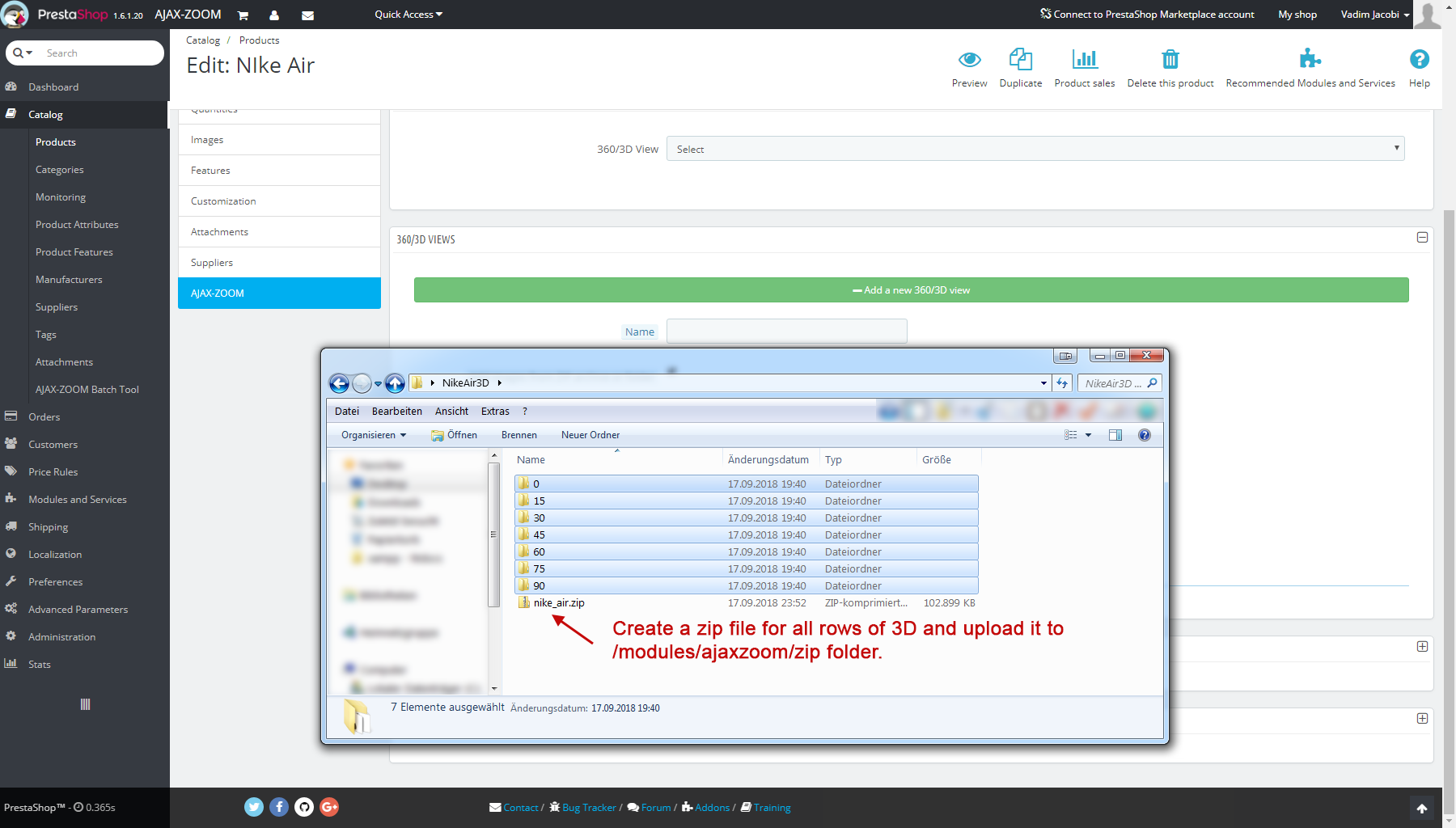Select the nike_air.zip file
The image size is (1456, 828).
point(559,603)
